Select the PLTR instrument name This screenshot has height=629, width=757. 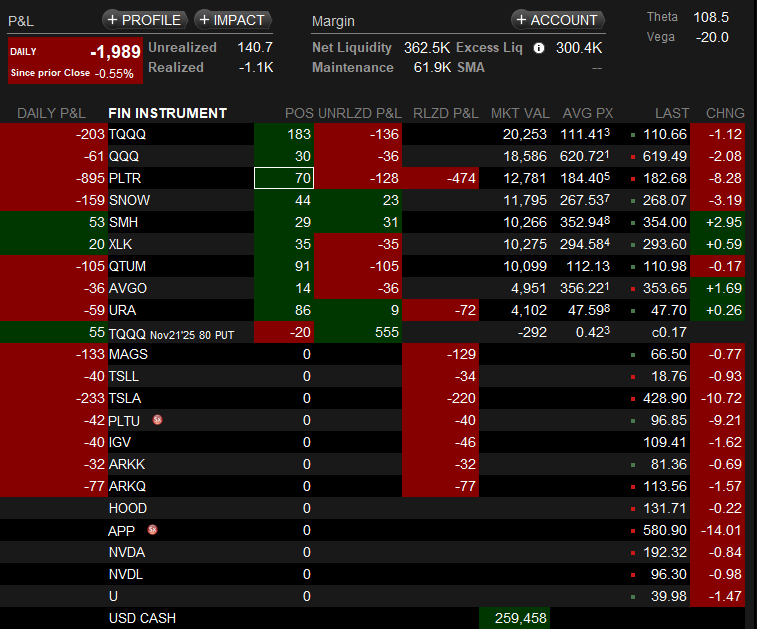tap(125, 178)
